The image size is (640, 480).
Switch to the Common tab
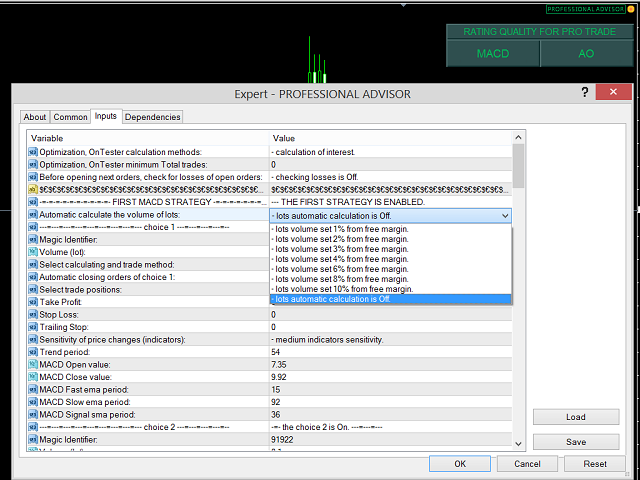pos(70,117)
